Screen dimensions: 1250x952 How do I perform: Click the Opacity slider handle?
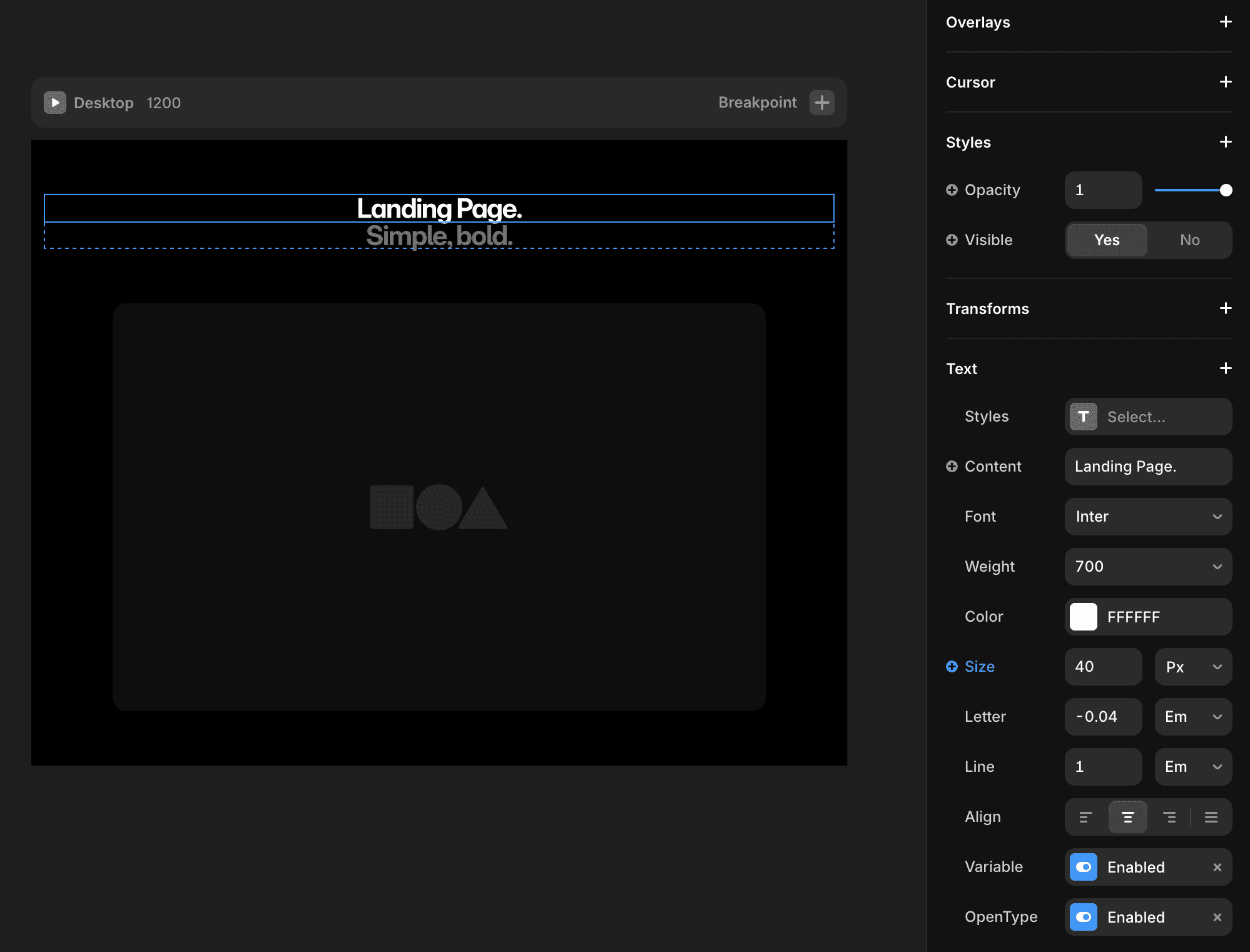1226,190
